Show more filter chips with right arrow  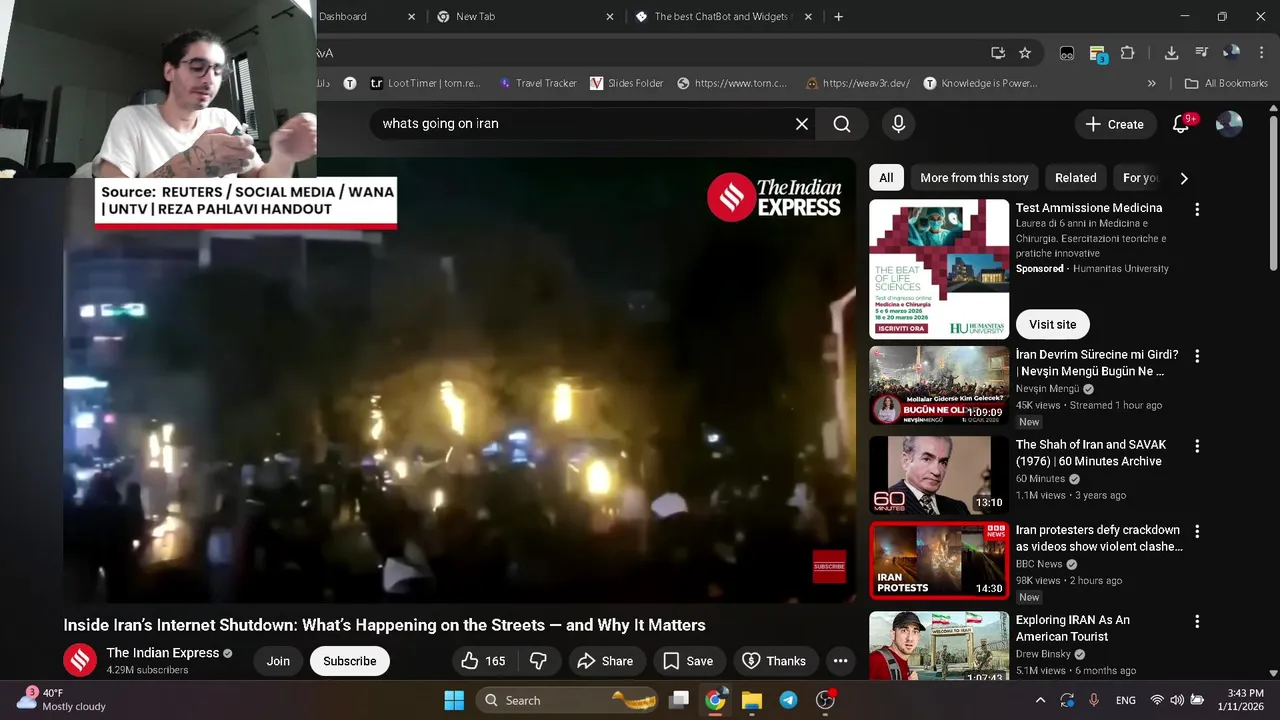tap(1184, 178)
